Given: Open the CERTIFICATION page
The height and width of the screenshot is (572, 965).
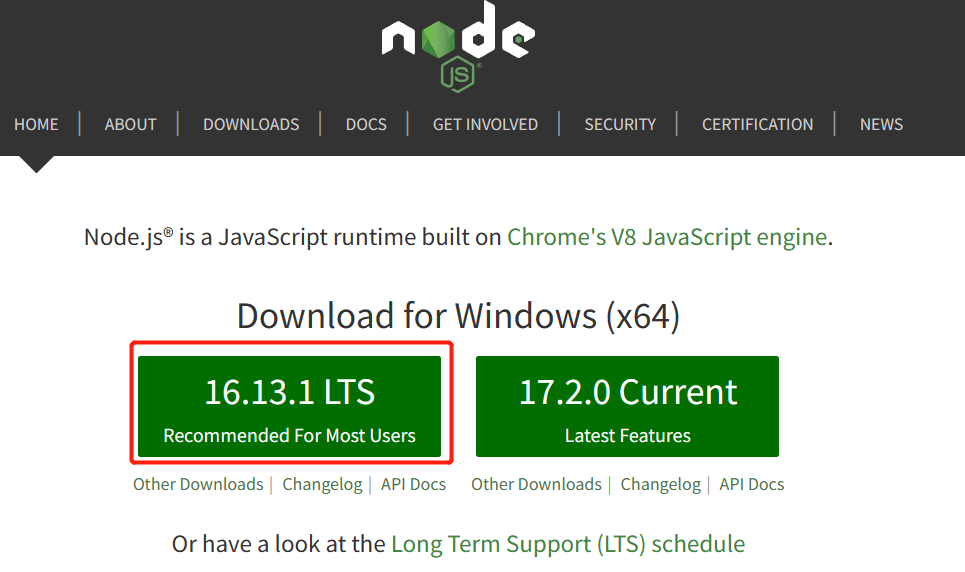Looking at the screenshot, I should pyautogui.click(x=758, y=124).
